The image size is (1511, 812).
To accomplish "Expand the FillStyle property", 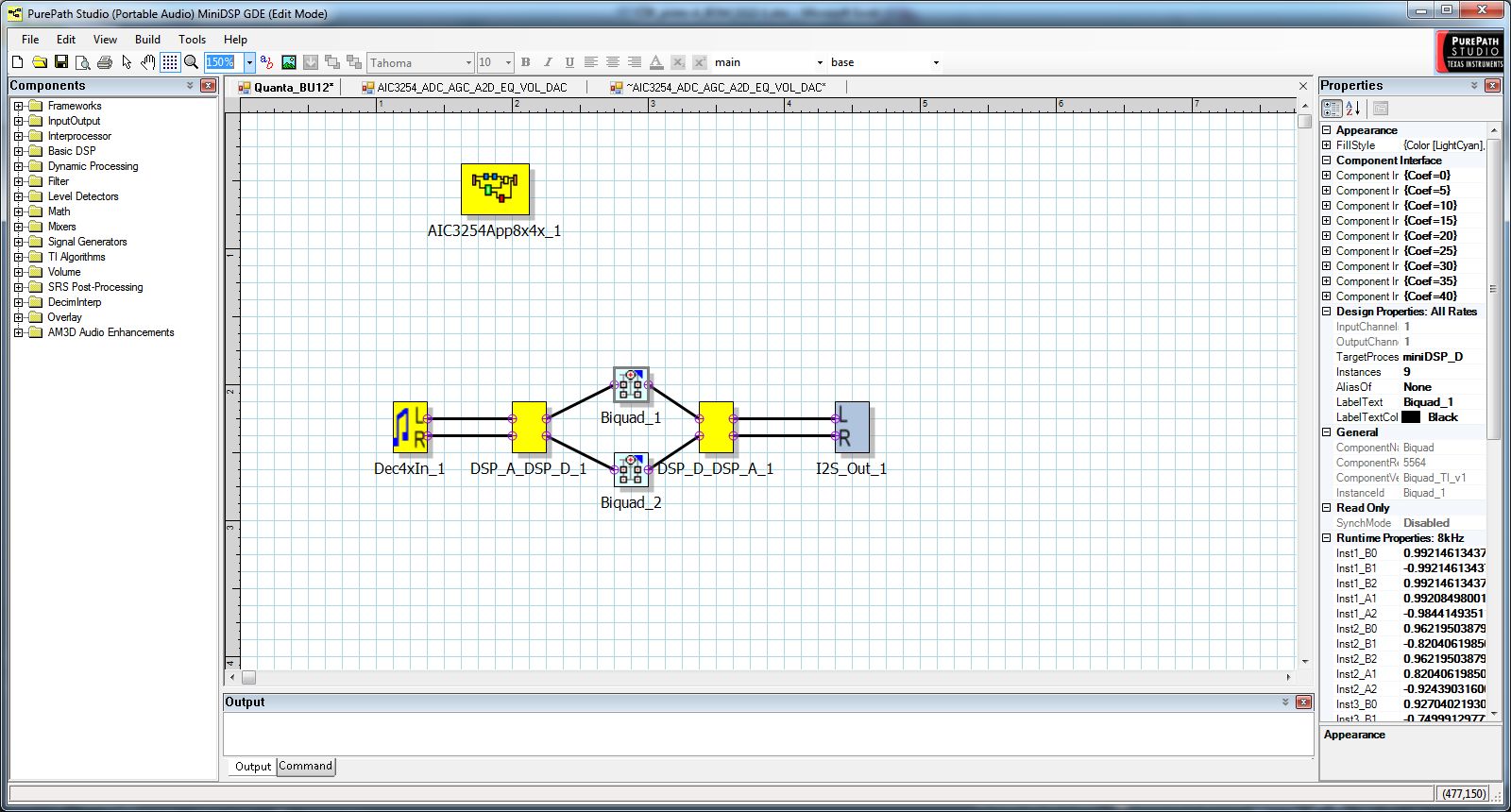I will pos(1327,145).
